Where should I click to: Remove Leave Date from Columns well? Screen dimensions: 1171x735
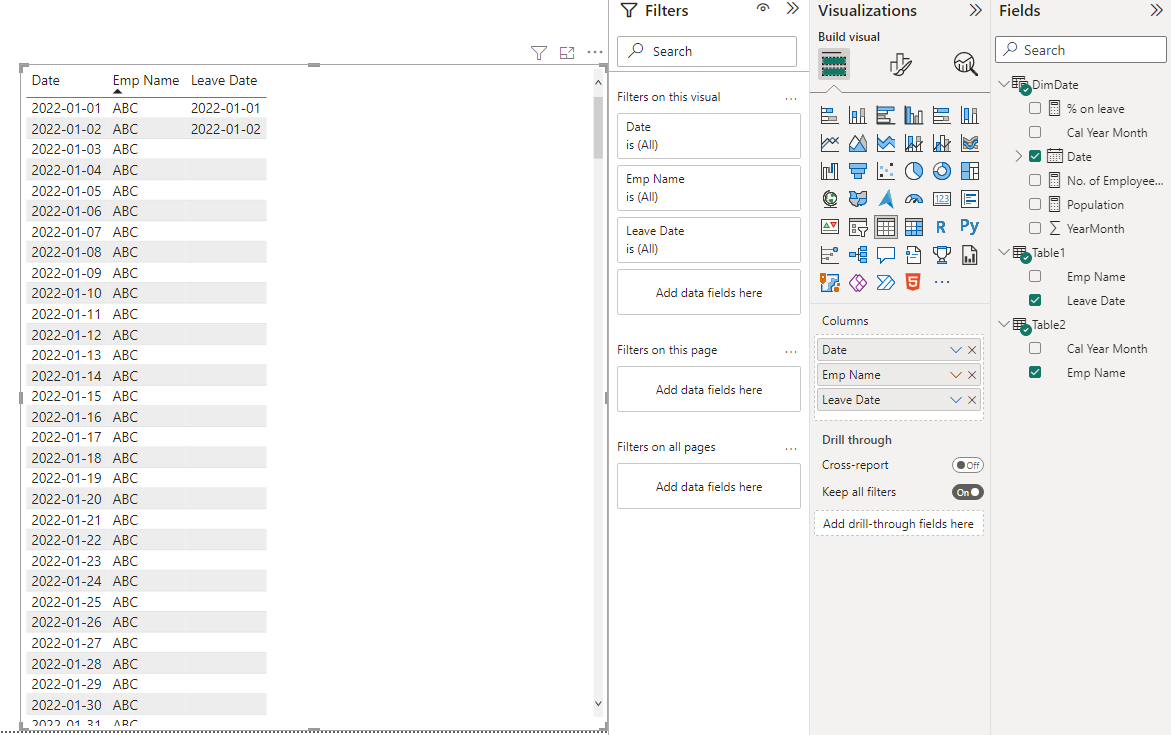tap(972, 400)
